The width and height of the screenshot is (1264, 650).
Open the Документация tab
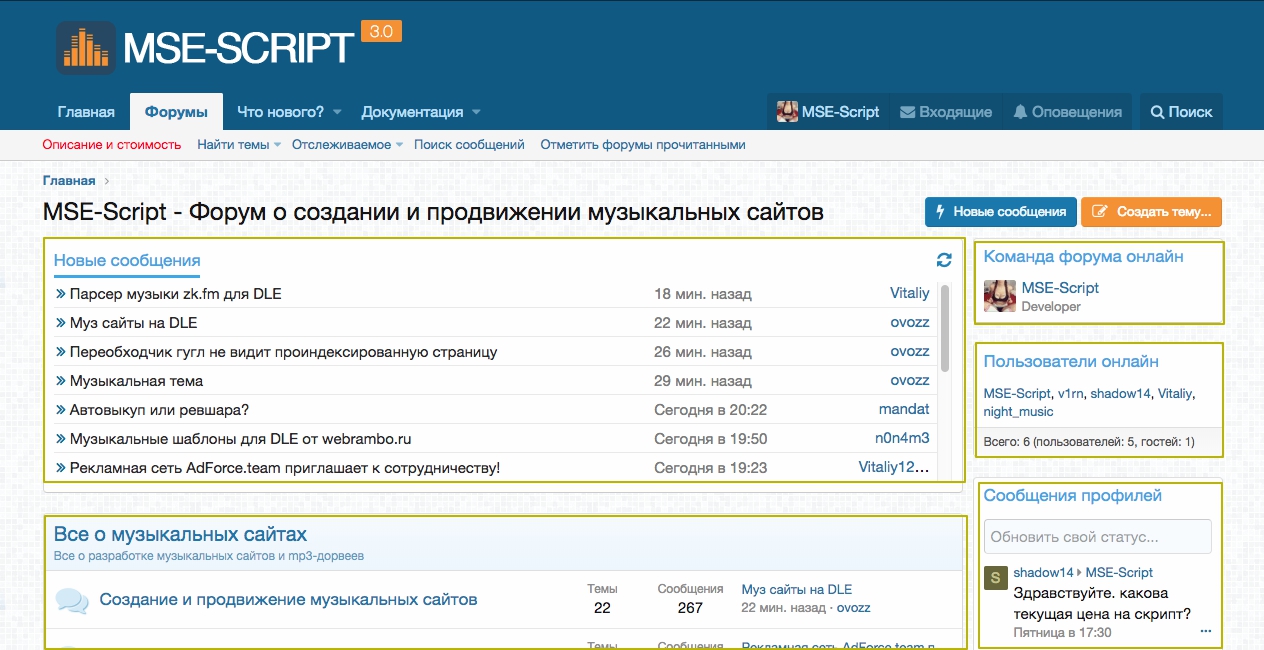(x=412, y=112)
